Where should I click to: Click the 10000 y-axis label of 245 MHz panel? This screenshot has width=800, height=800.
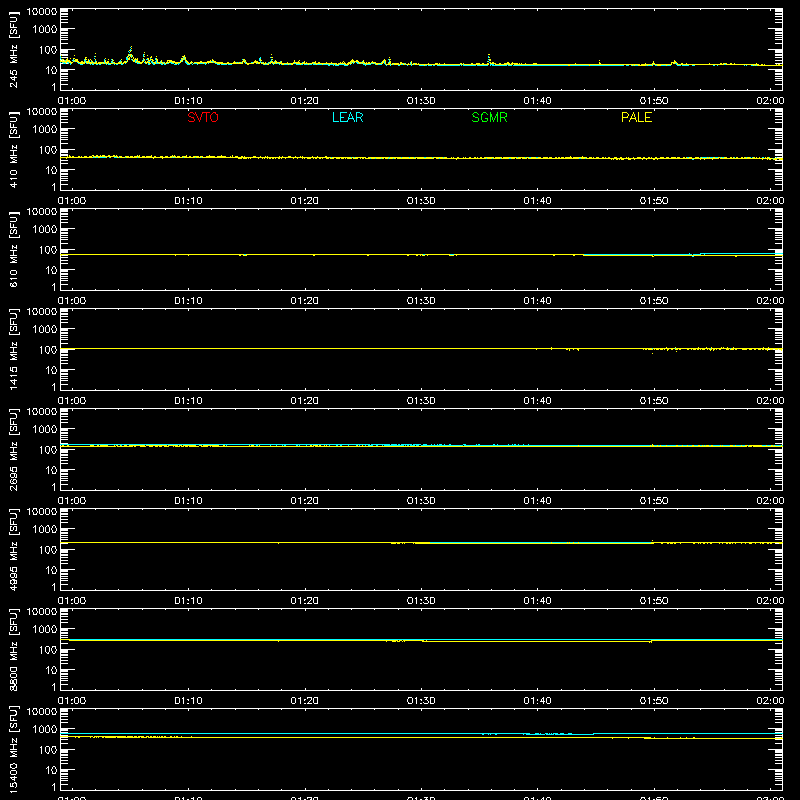[x=42, y=12]
